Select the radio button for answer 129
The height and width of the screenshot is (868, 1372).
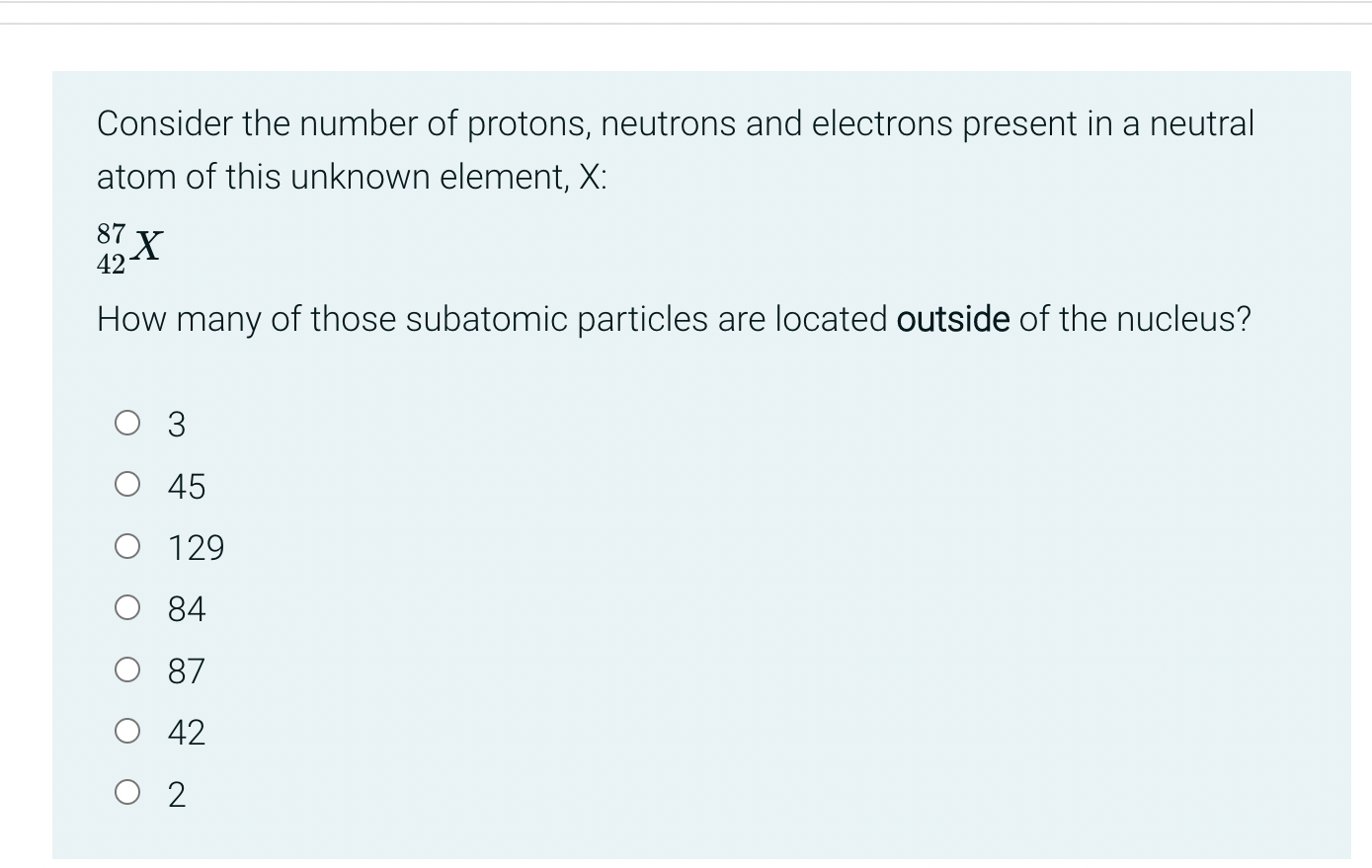click(x=126, y=546)
